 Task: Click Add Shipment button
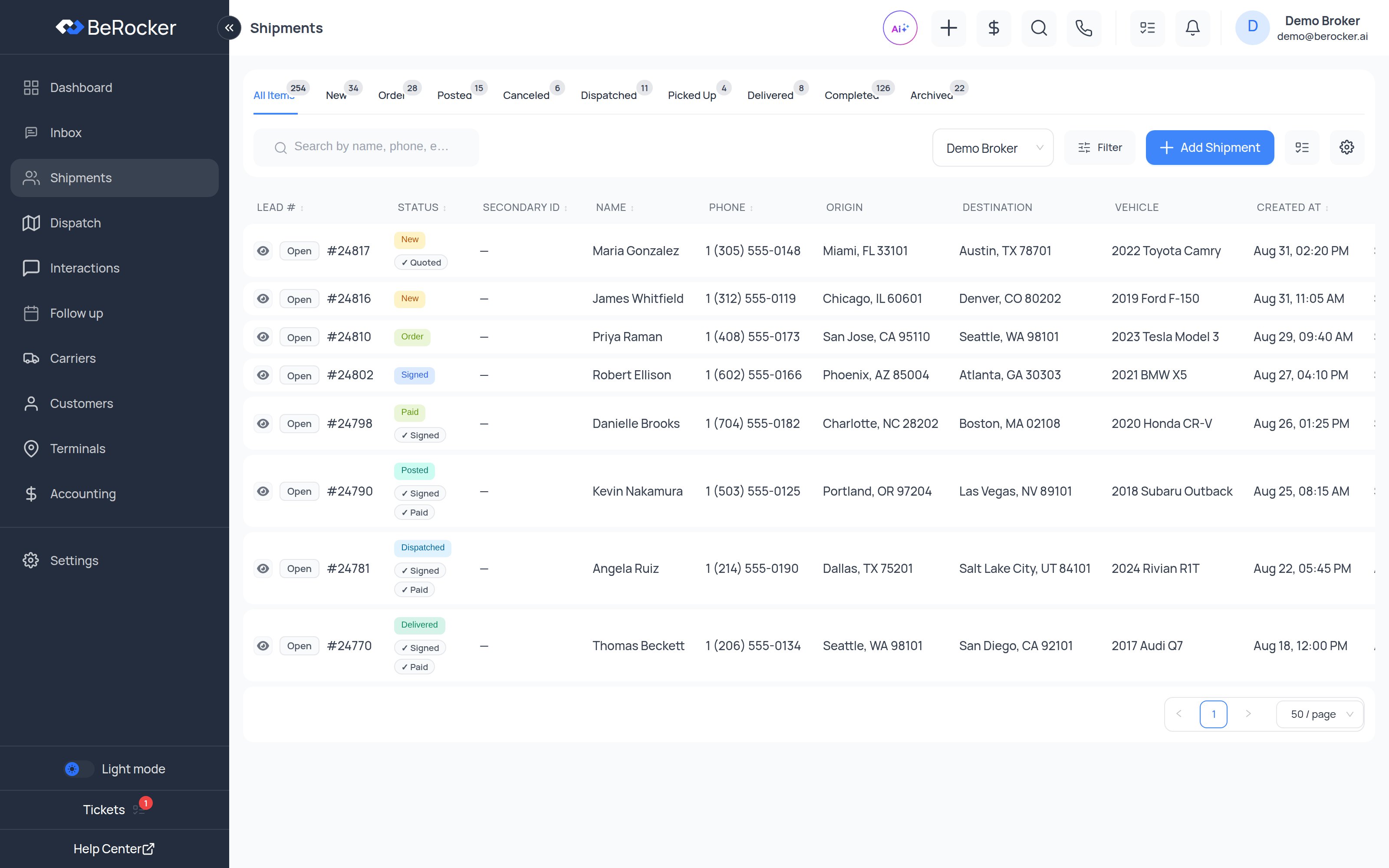pos(1210,148)
